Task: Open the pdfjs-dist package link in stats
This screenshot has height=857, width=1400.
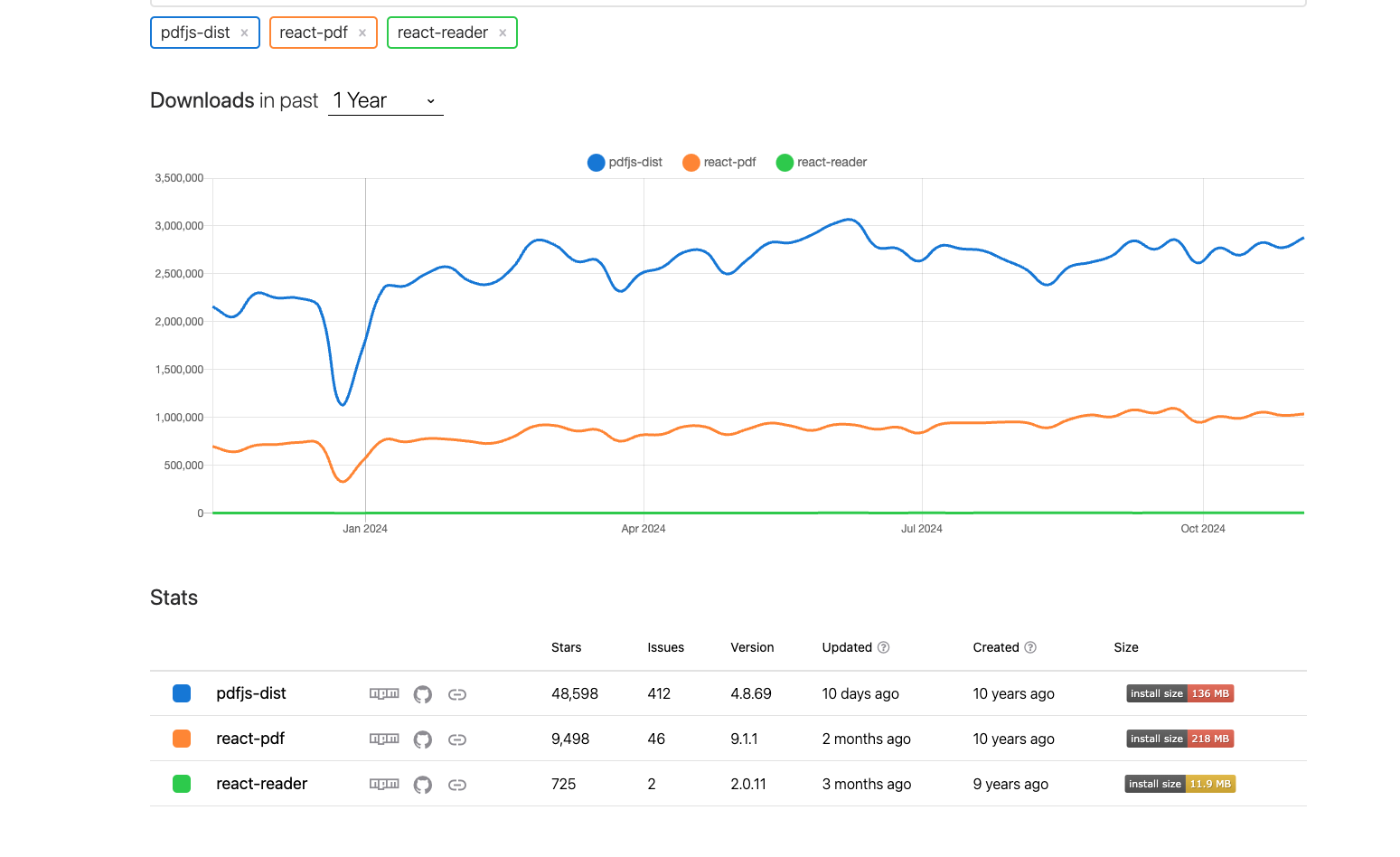Action: (251, 693)
